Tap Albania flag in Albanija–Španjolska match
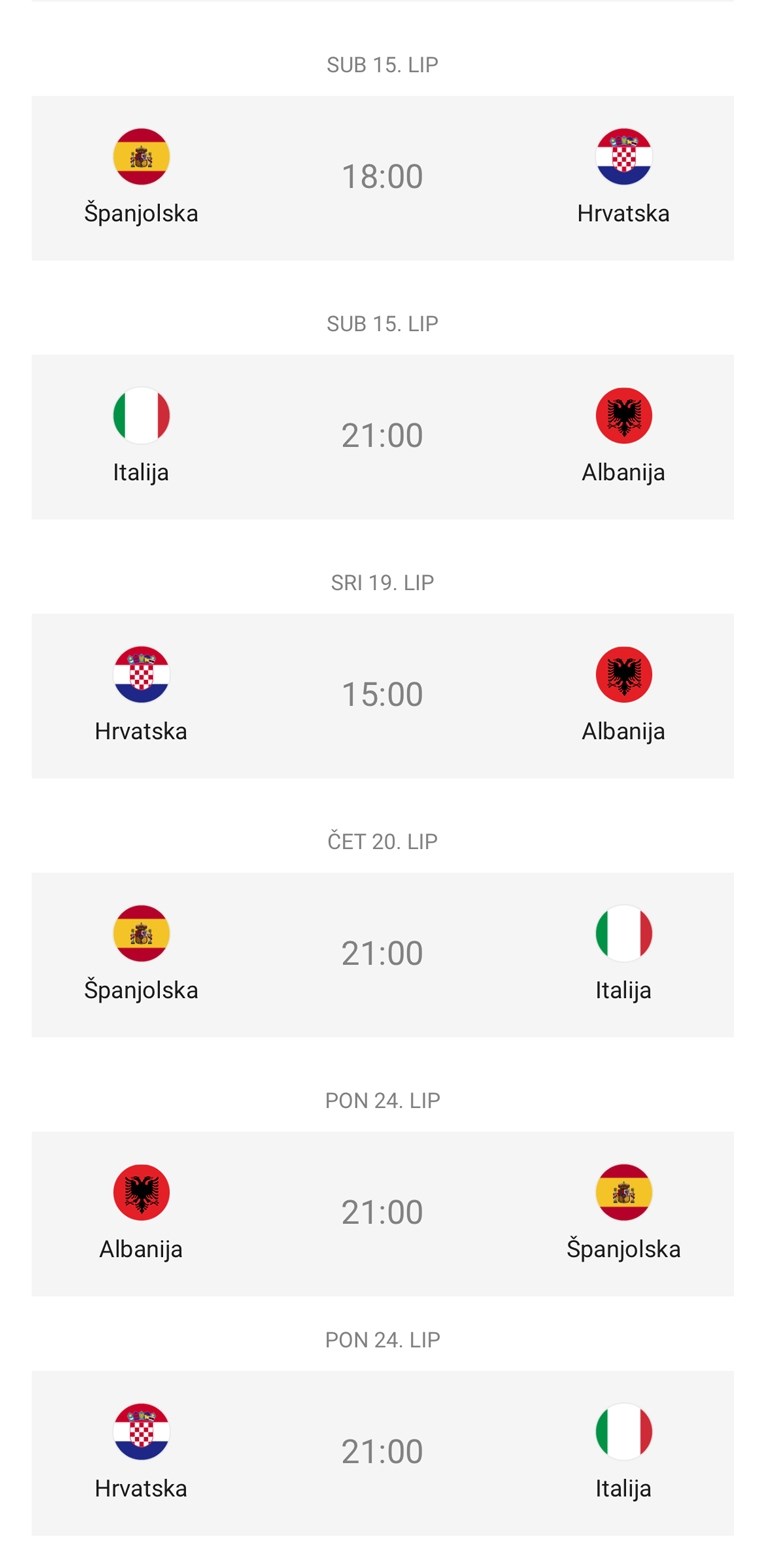Viewport: 765px width, 1555px height. click(x=141, y=1193)
